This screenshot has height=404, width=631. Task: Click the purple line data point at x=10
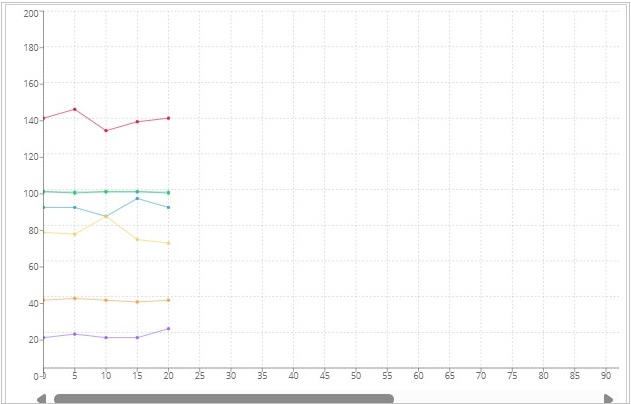pos(106,337)
